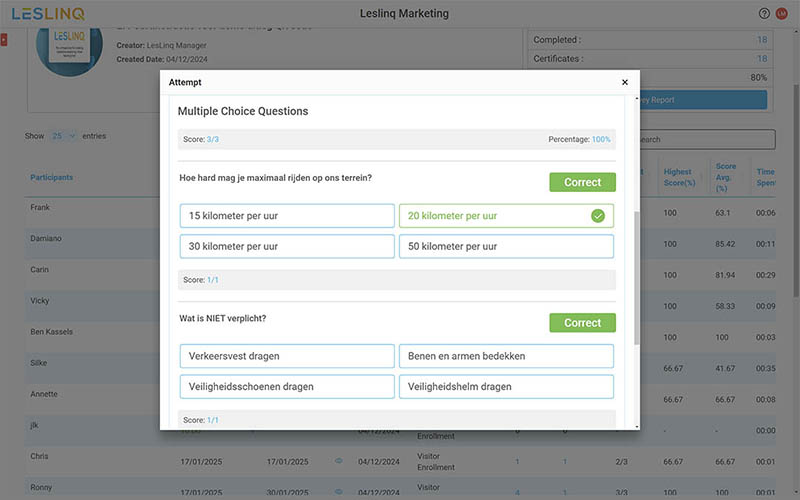This screenshot has width=800, height=500.
Task: Click the Leslinq logo
Action: (48, 14)
